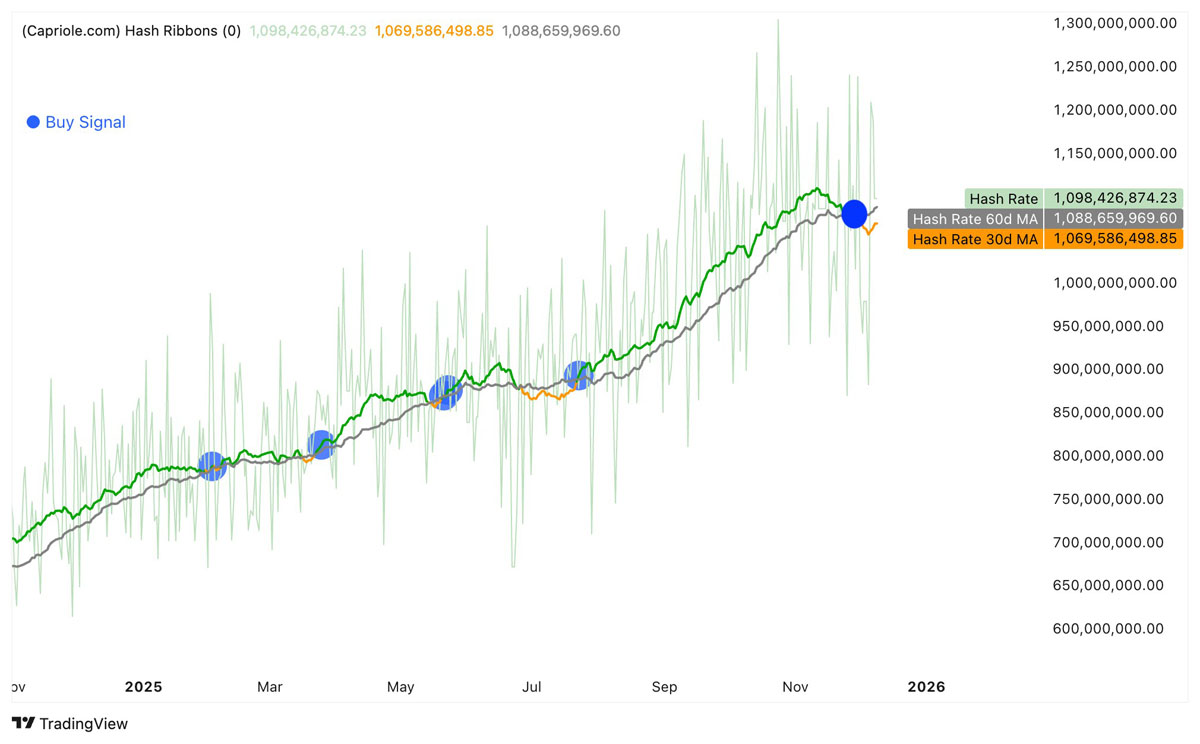Click the striped buy signal marker near late March
Screen dimensions: 1200x744
[320, 444]
